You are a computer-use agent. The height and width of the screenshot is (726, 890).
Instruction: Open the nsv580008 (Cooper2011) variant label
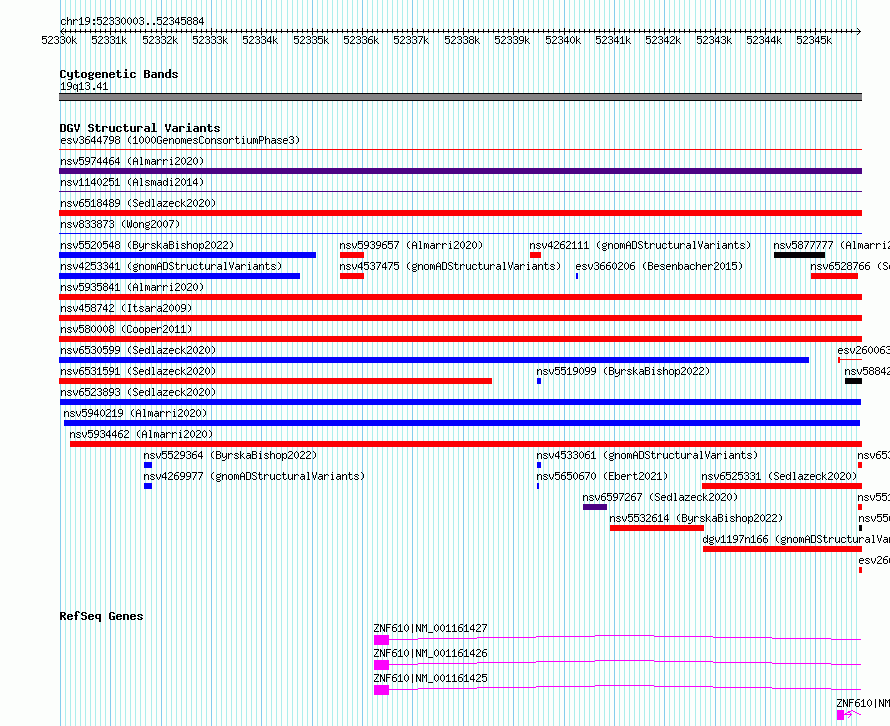(126, 329)
